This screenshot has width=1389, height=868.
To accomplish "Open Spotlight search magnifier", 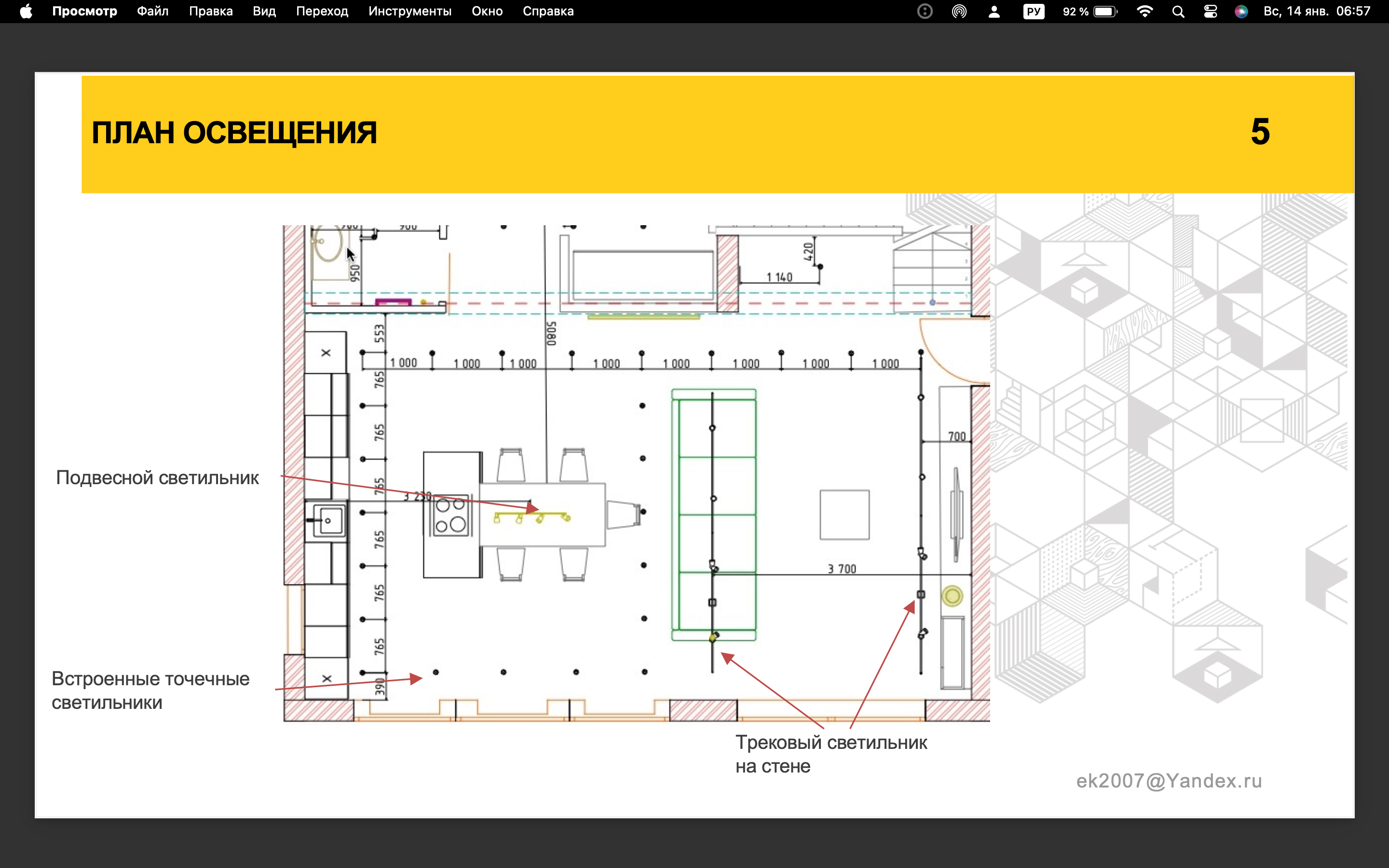I will [1178, 12].
